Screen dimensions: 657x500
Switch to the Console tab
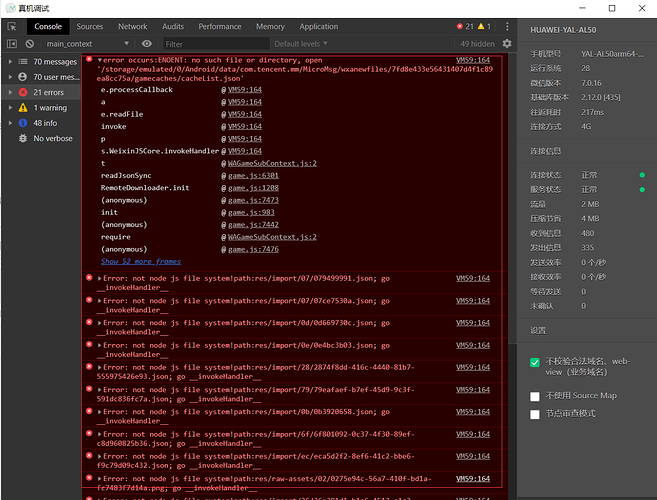(x=48, y=26)
